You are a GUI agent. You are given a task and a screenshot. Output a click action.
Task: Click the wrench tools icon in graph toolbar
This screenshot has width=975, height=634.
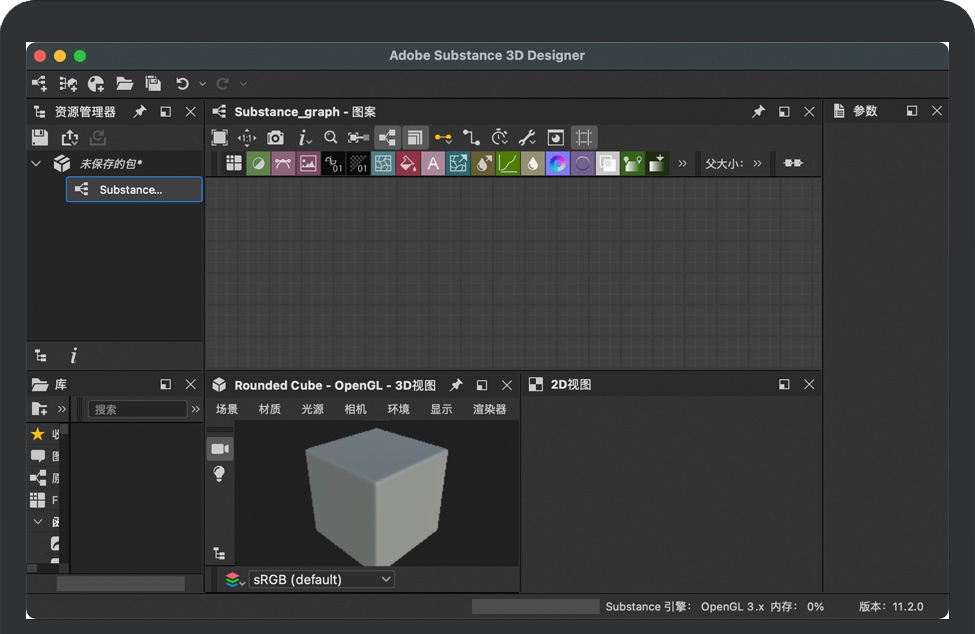[528, 138]
